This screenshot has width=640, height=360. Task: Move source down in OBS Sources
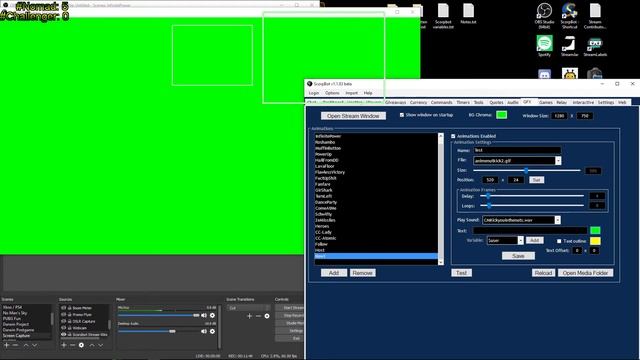tap(100, 345)
